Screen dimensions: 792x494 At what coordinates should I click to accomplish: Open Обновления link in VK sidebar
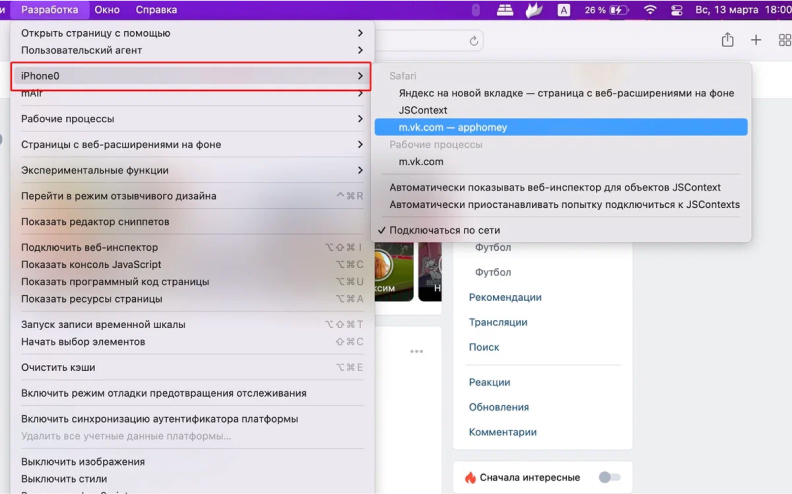[x=499, y=407]
